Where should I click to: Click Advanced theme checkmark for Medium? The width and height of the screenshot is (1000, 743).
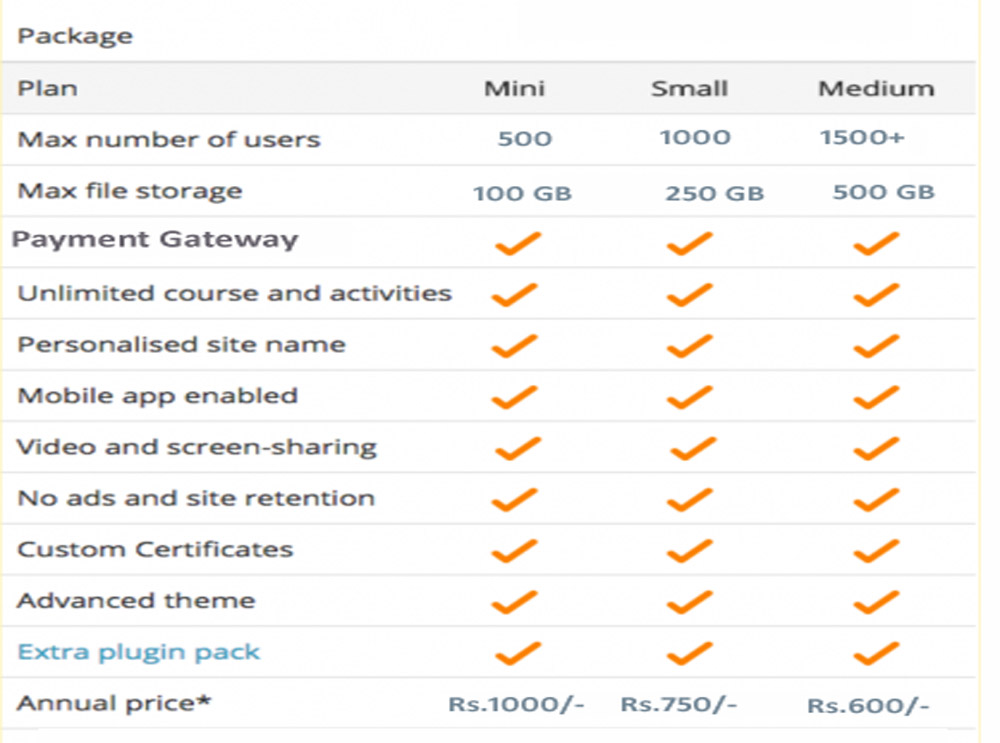click(876, 602)
